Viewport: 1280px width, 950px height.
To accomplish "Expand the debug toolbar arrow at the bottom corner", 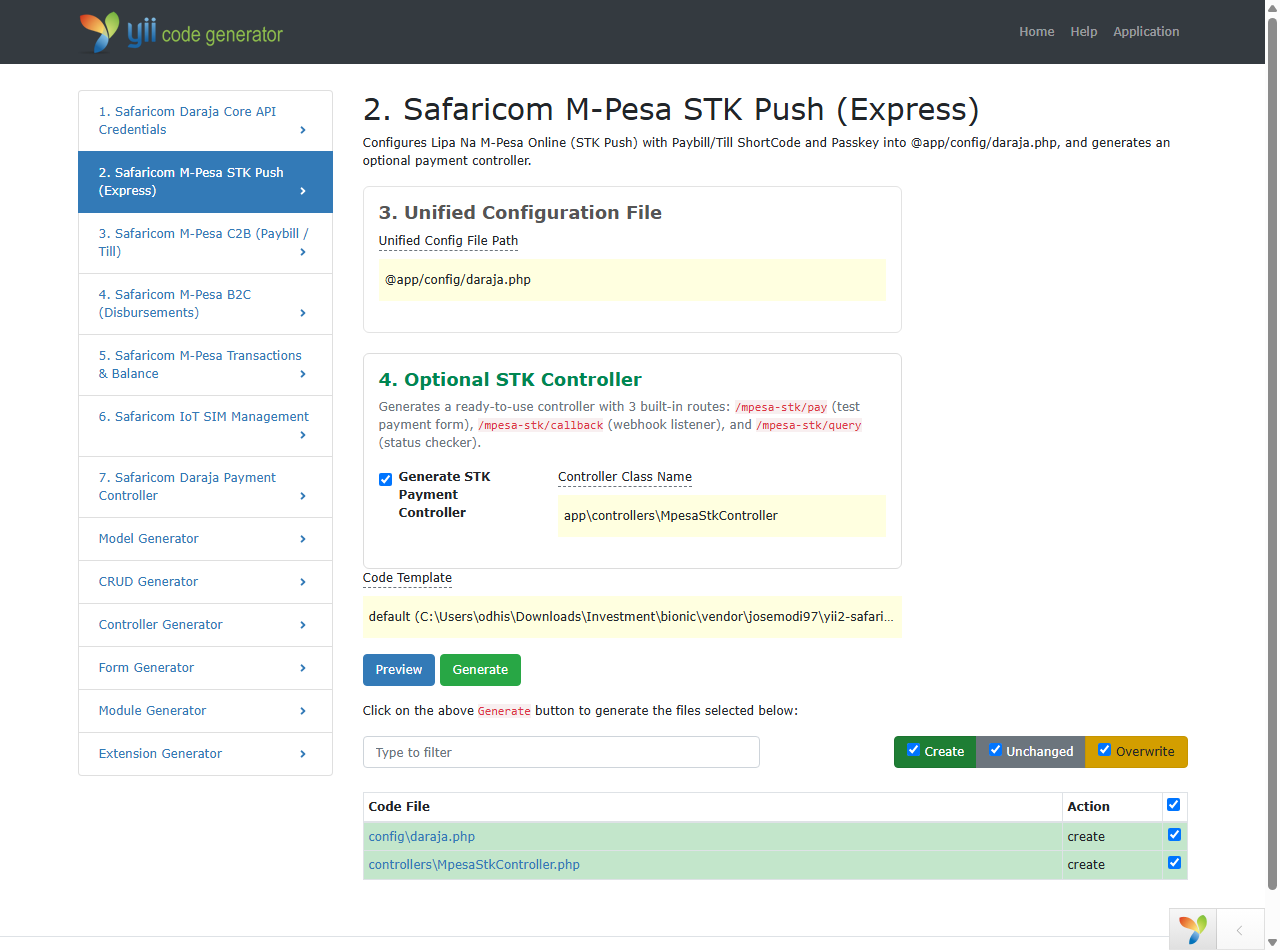I will pos(1240,930).
